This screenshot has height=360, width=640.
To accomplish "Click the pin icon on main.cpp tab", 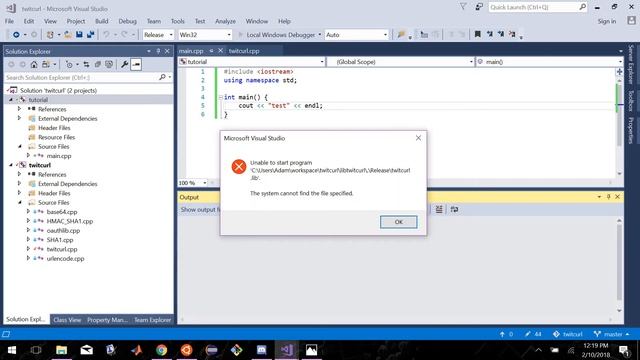I will point(211,51).
